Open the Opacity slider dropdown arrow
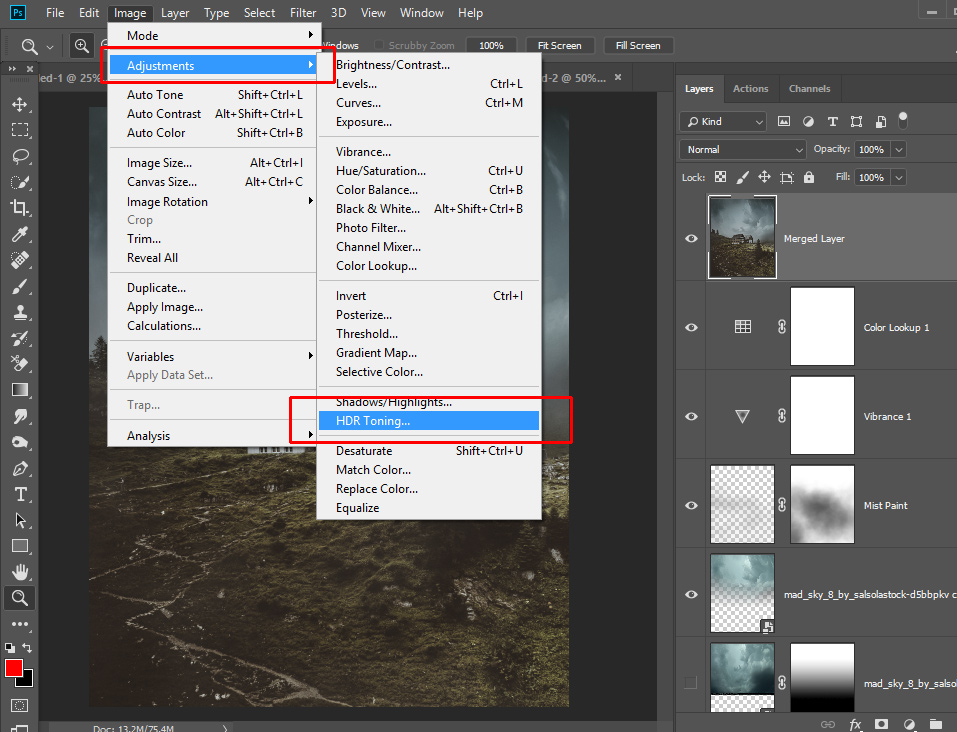Viewport: 957px width, 732px height. pyautogui.click(x=898, y=150)
